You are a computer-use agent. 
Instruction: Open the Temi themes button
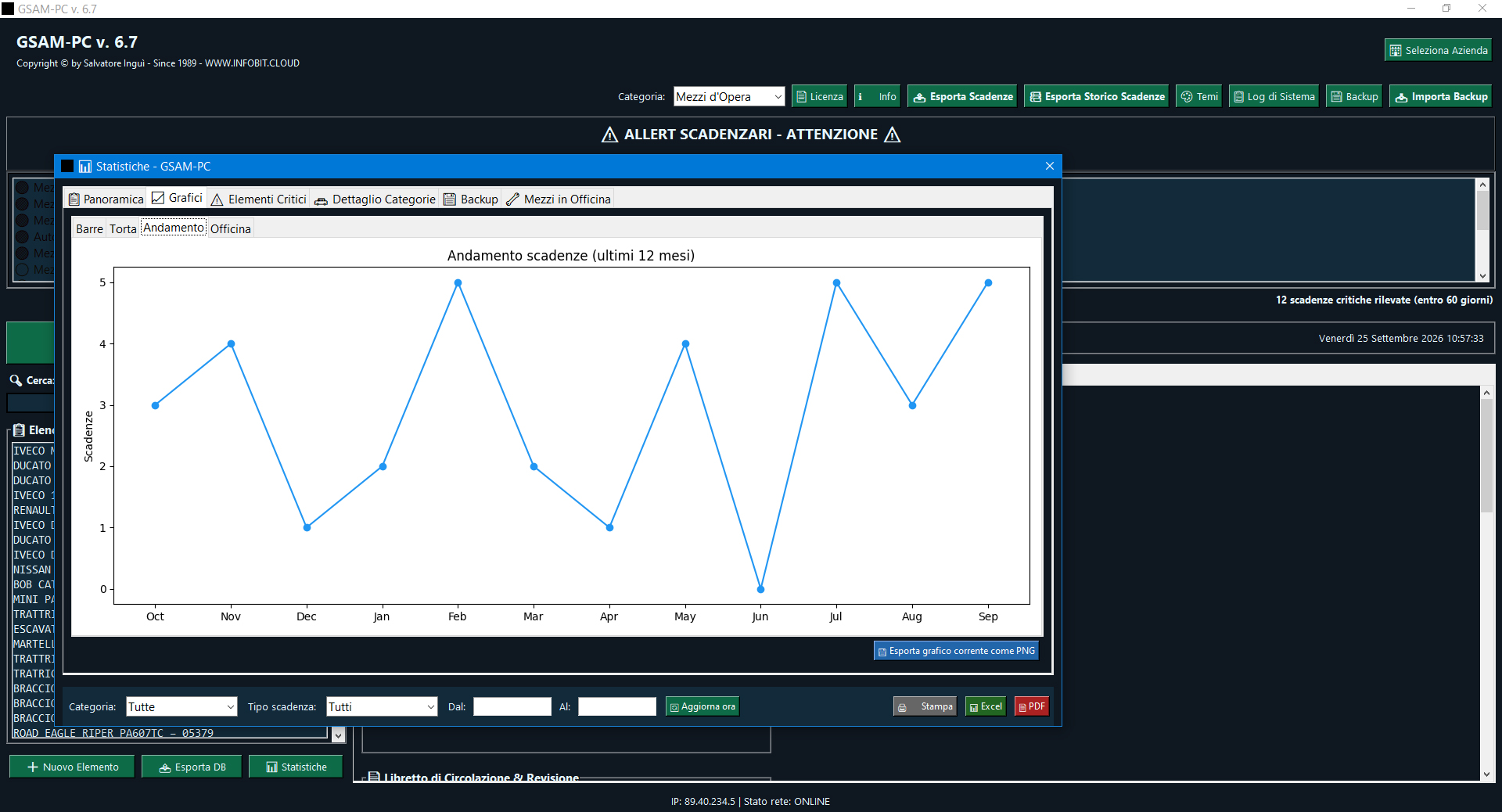(1198, 96)
